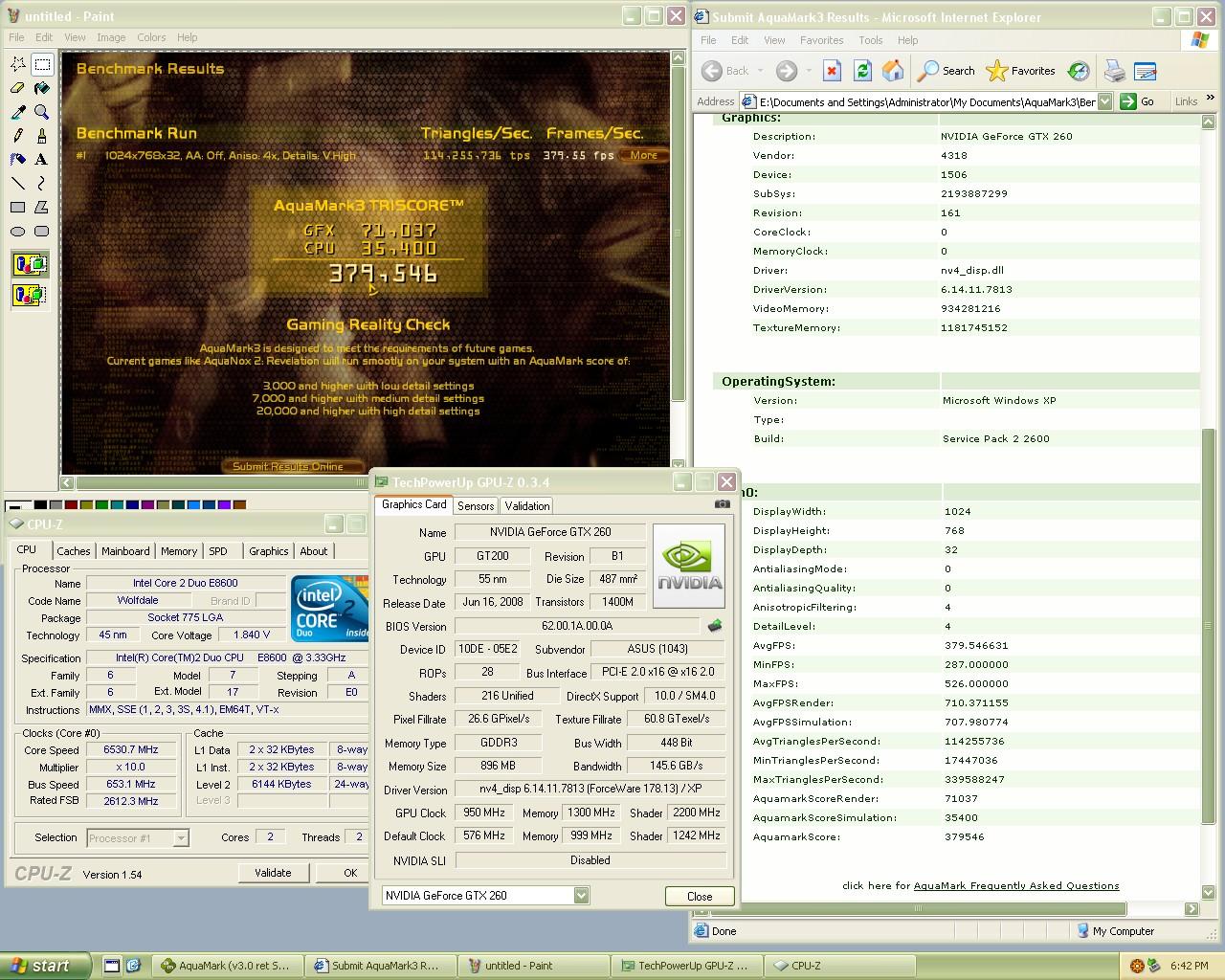This screenshot has width=1225, height=980.
Task: Choose the Fill With Color bucket tool
Action: [42, 88]
